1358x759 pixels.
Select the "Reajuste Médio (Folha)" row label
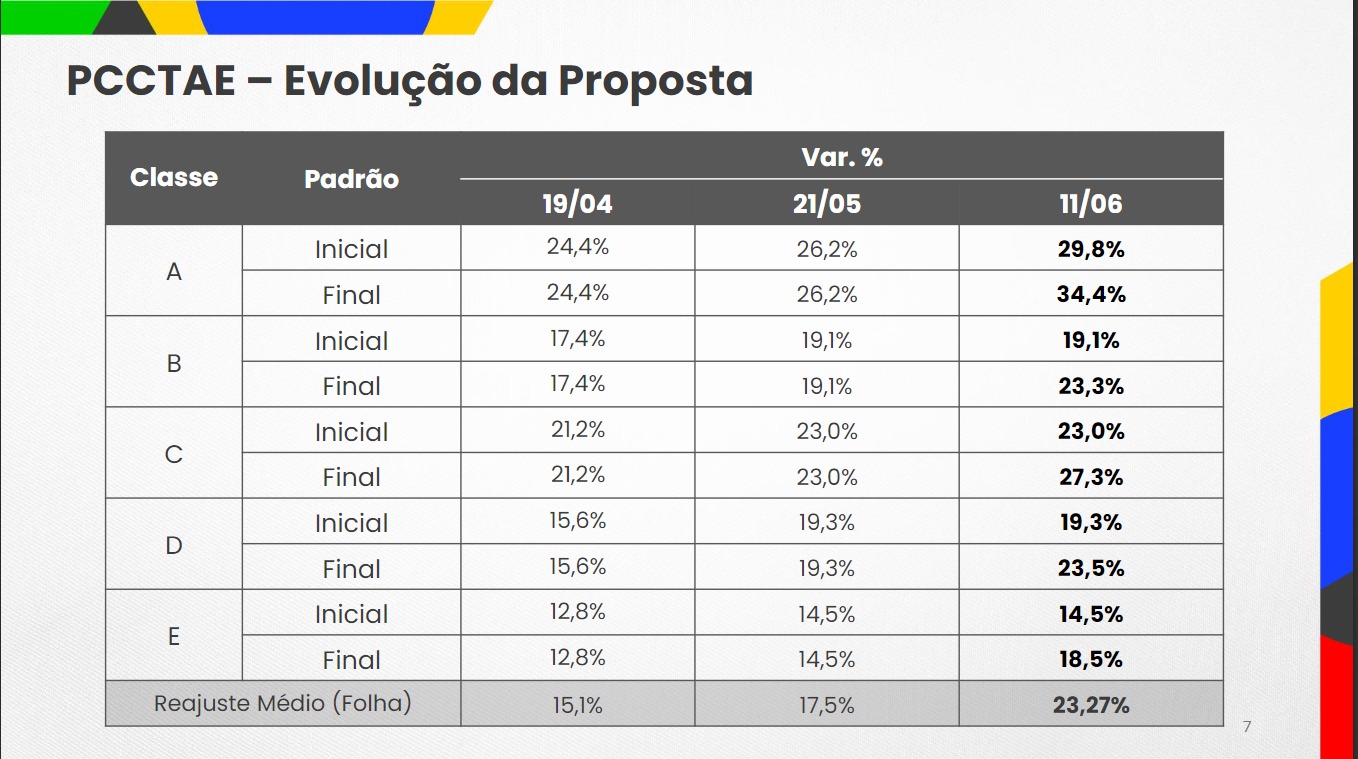(282, 703)
